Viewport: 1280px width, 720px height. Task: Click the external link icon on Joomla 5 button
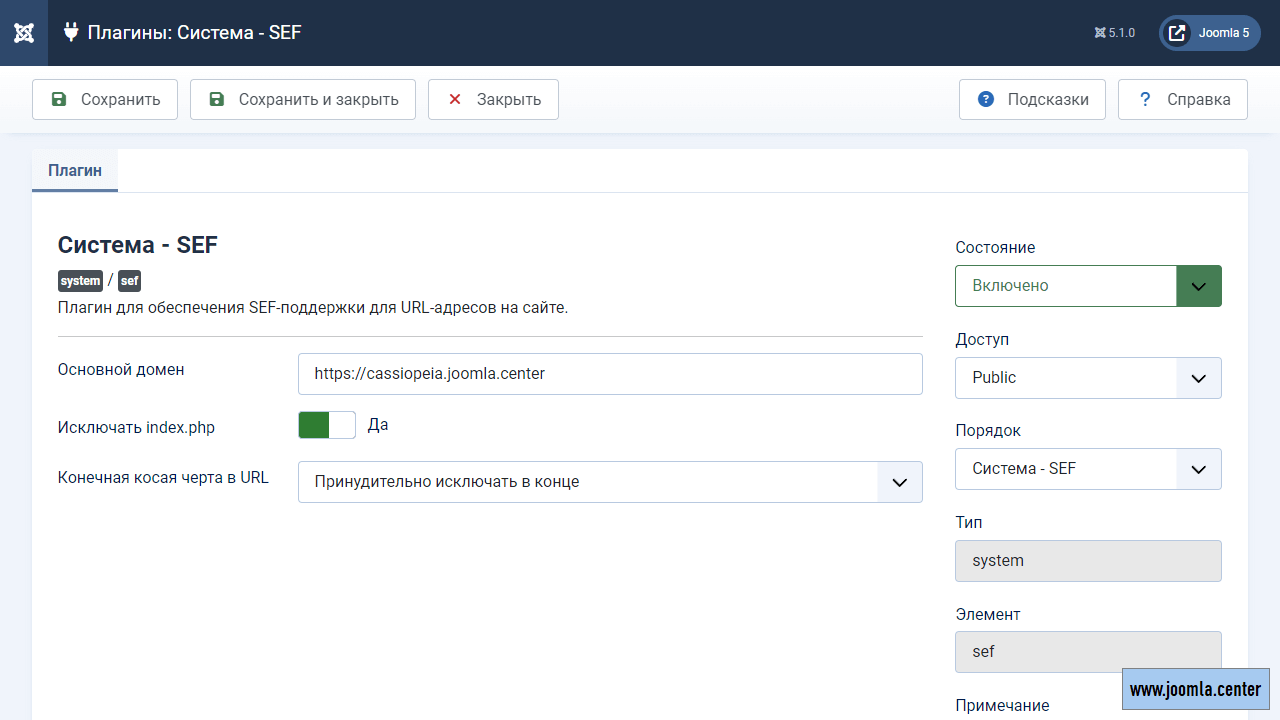click(x=1177, y=33)
